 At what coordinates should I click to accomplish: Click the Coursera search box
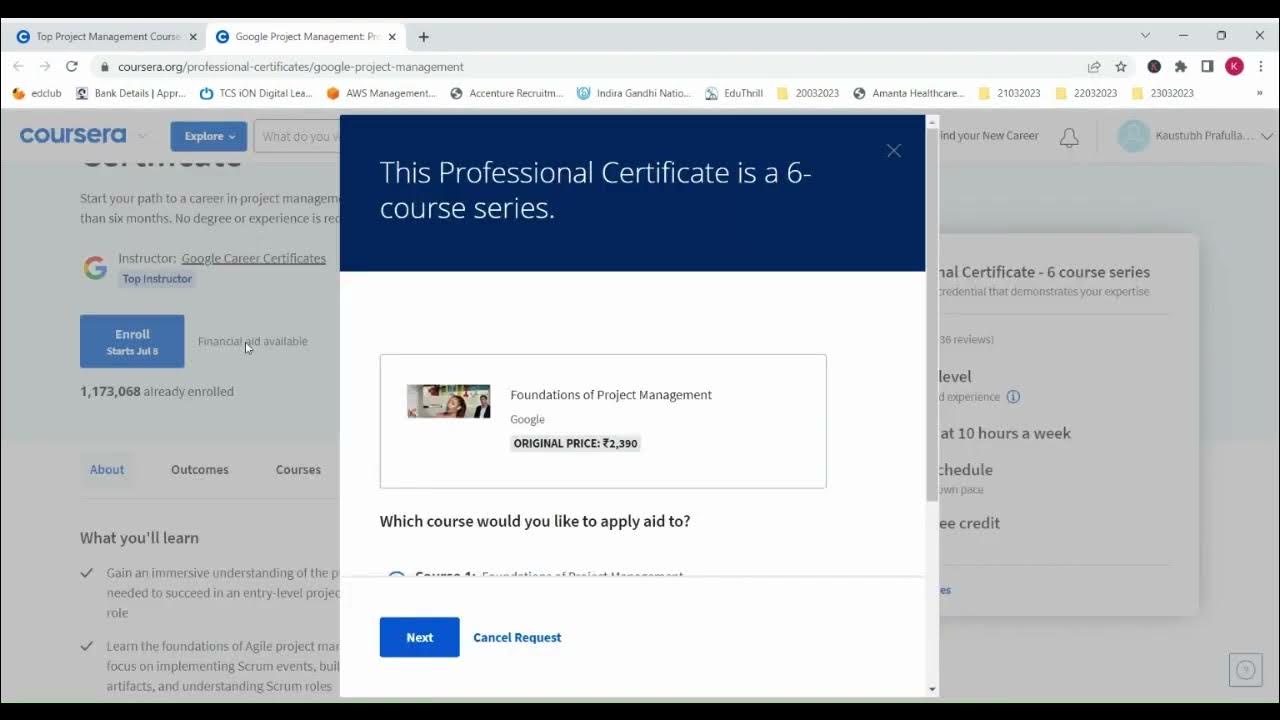click(x=298, y=136)
